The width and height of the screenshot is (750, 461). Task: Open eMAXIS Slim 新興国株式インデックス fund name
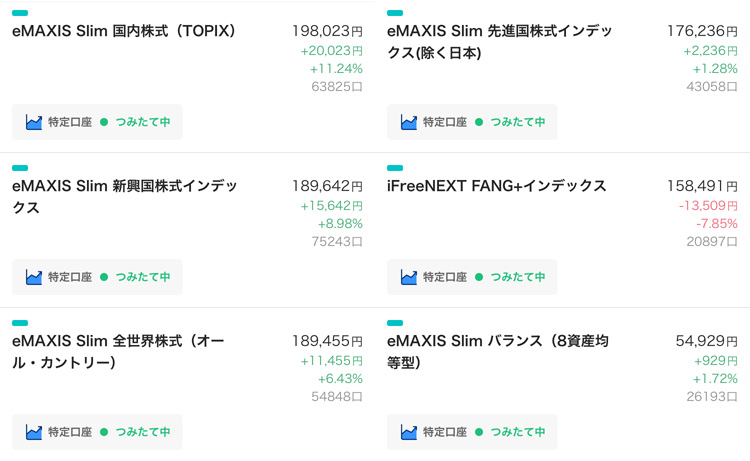pos(124,197)
